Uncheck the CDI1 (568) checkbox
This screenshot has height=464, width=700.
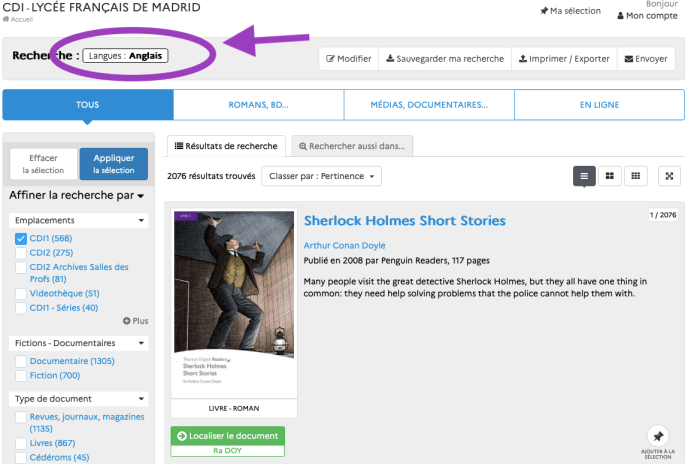coord(21,239)
